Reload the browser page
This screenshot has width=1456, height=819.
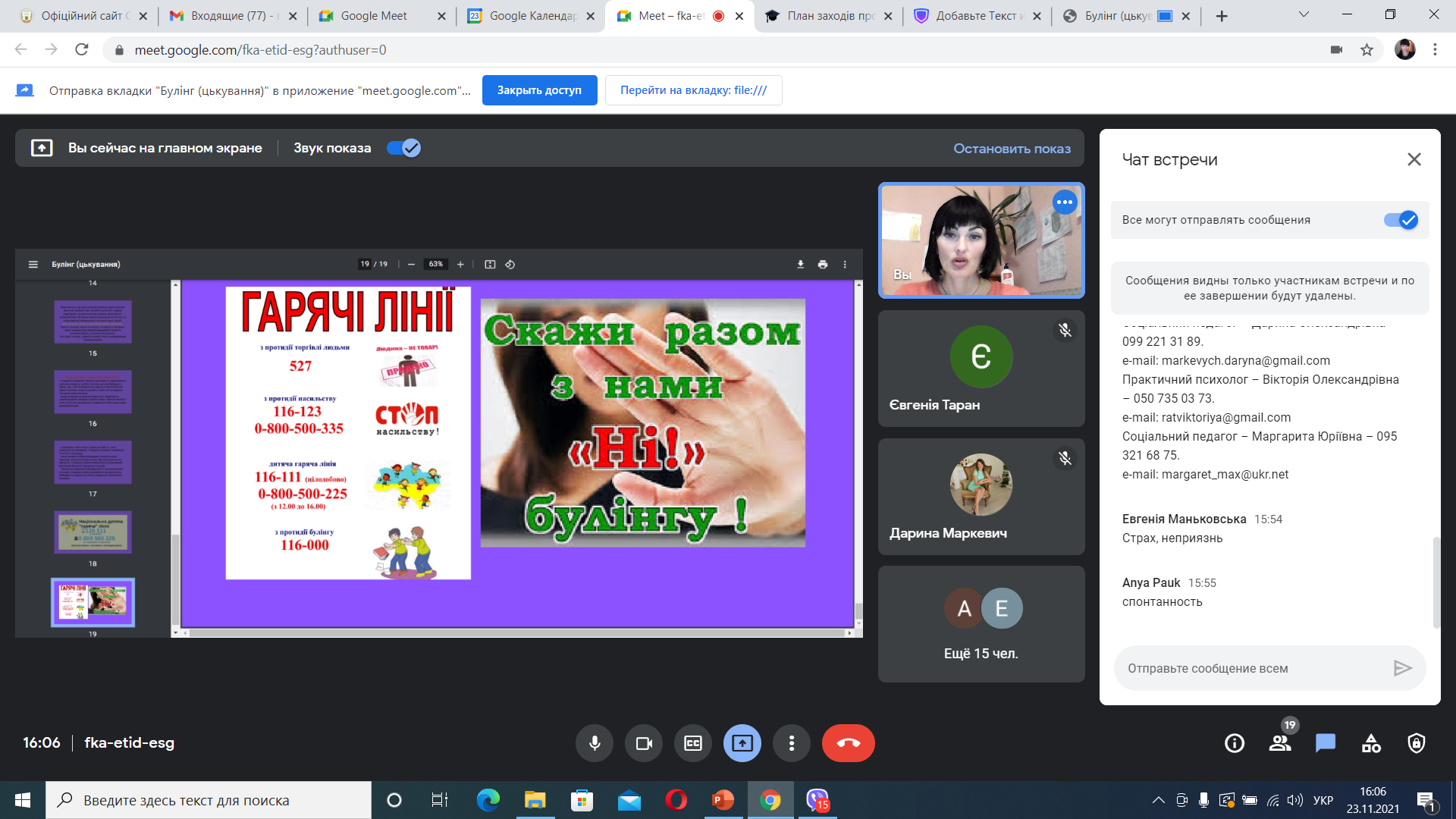[x=82, y=49]
